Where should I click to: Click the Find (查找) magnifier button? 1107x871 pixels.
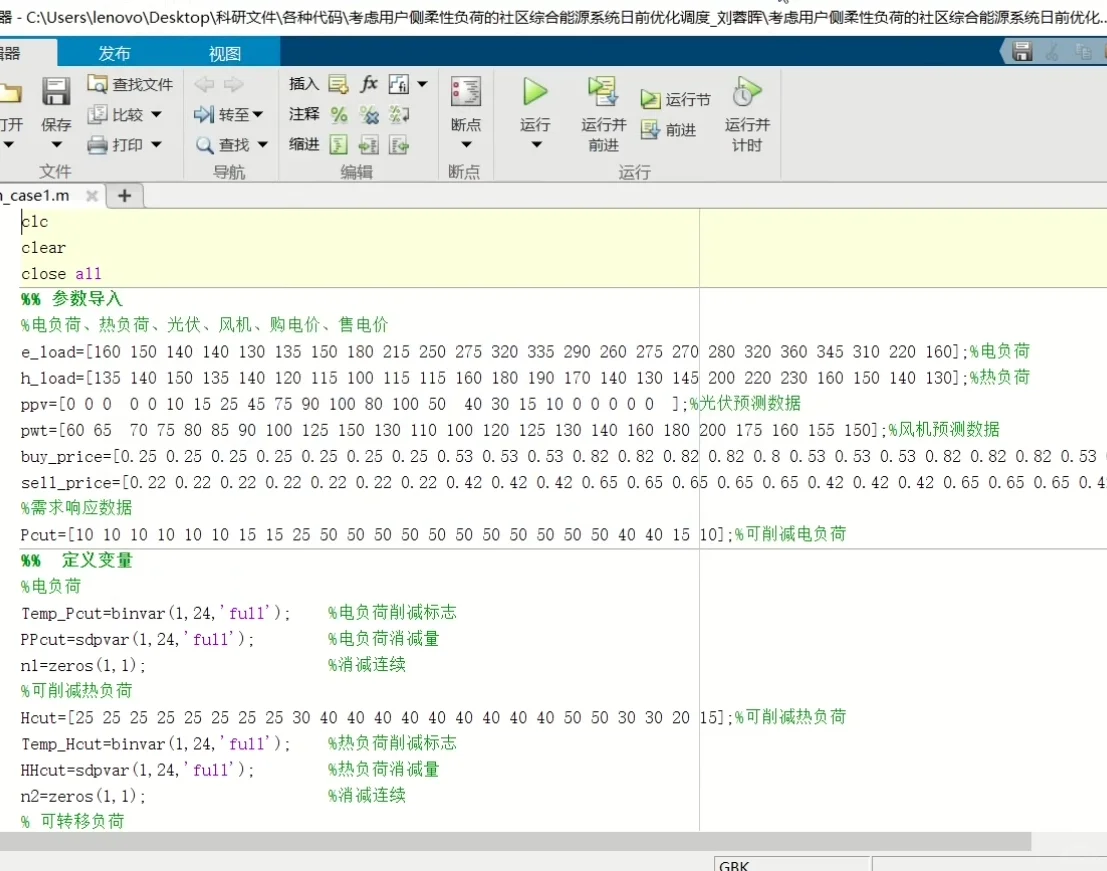223,145
